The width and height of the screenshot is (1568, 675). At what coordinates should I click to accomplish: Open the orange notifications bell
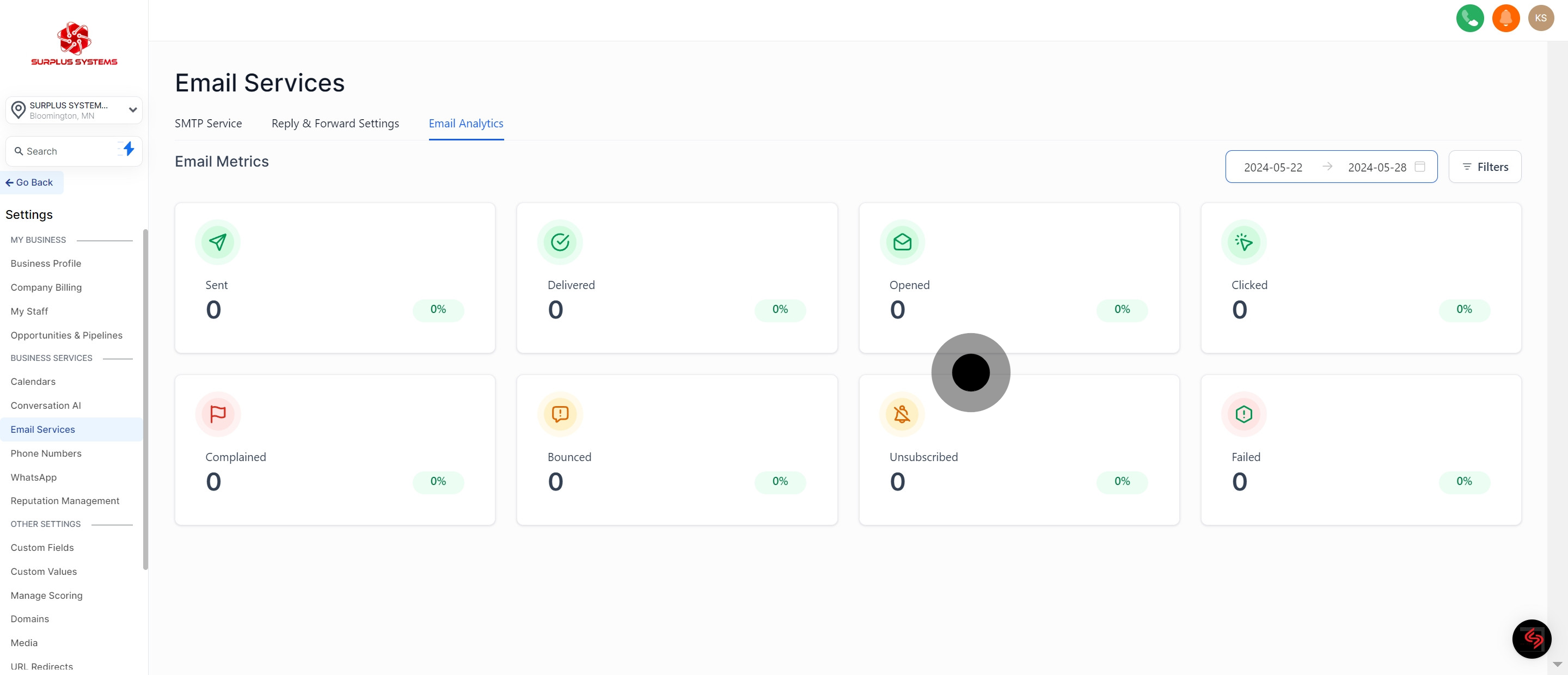[1505, 19]
